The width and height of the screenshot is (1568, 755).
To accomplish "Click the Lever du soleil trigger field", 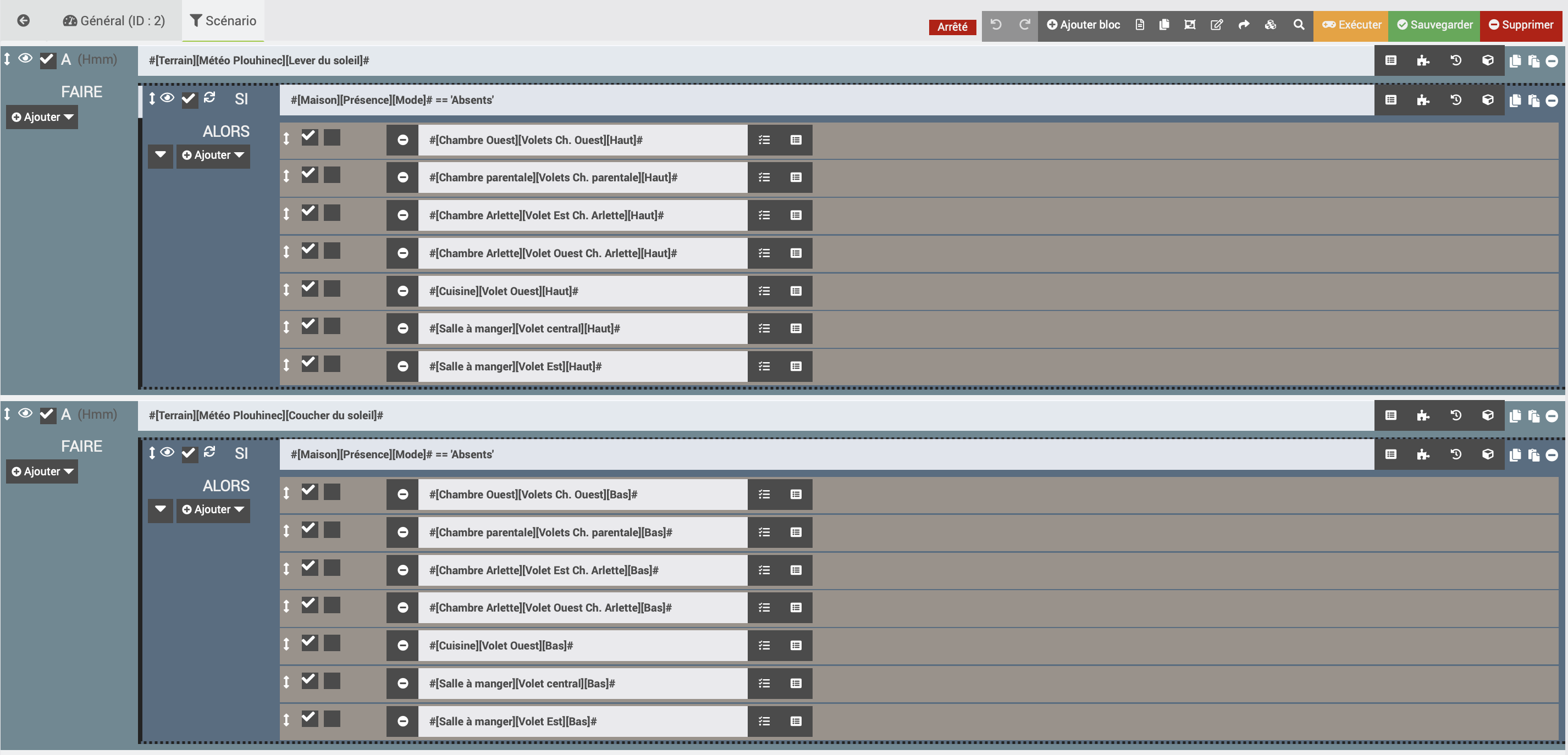I will (755, 60).
